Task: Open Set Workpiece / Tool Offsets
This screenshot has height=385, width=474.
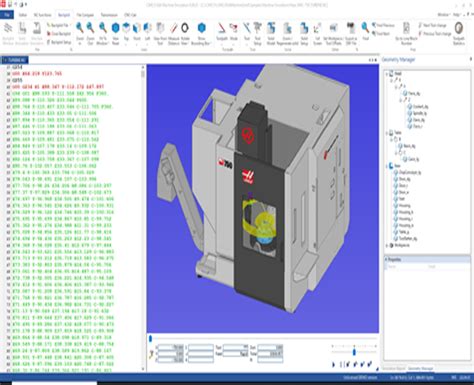Action: click(x=333, y=33)
